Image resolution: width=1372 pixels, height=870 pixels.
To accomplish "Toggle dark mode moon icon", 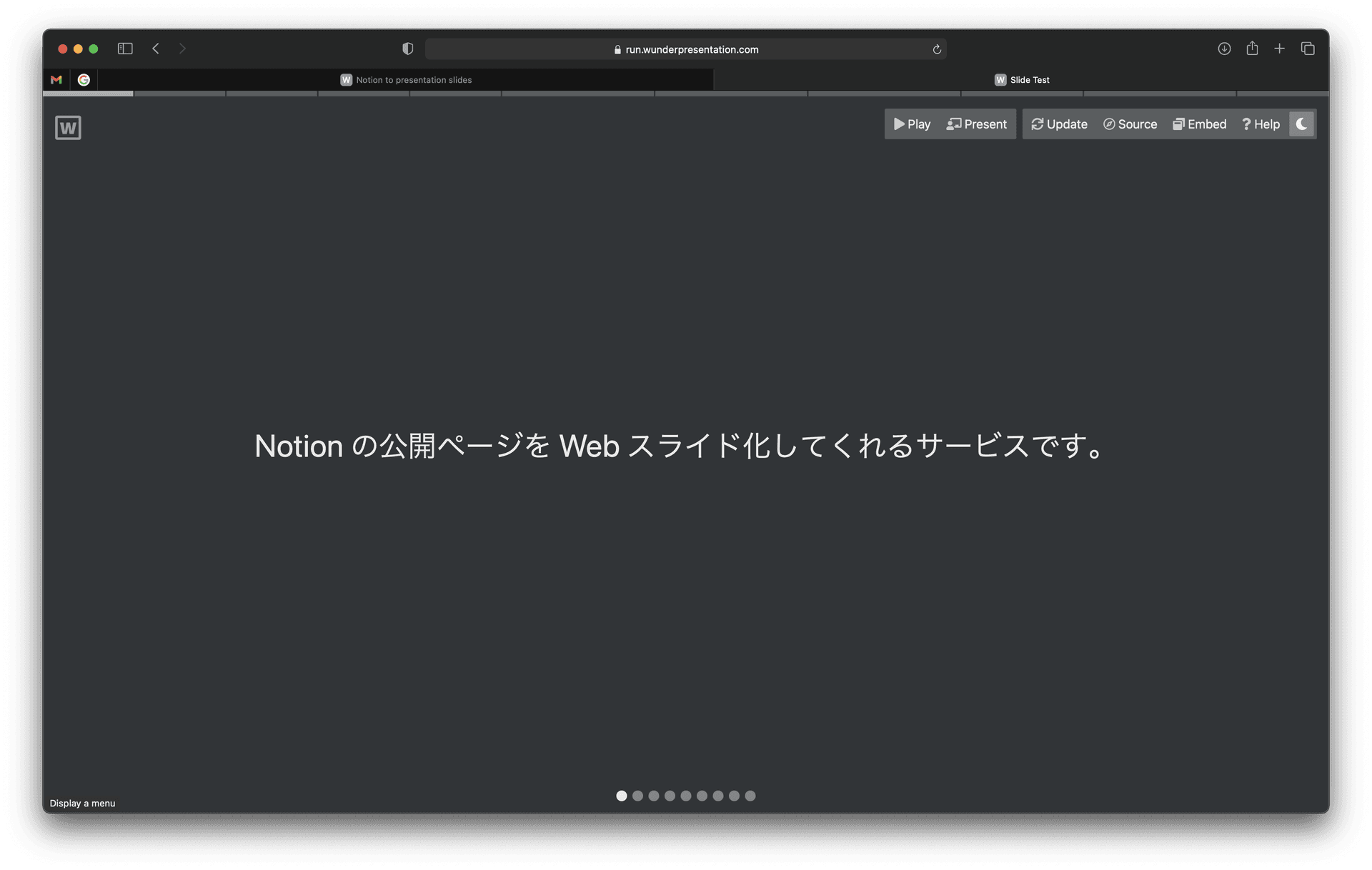I will pos(1301,124).
